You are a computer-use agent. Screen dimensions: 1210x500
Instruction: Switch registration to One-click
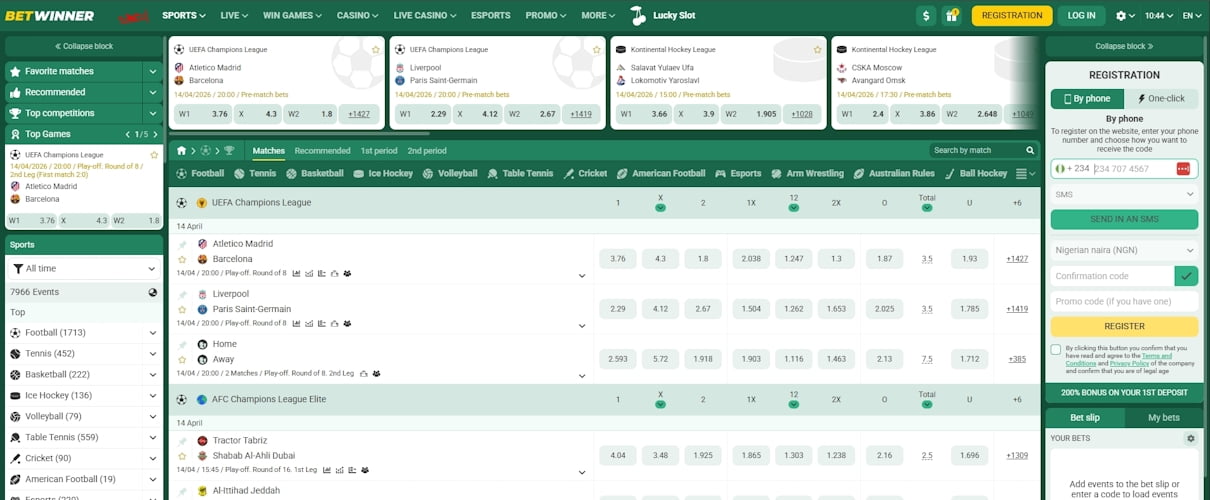[x=1161, y=99]
